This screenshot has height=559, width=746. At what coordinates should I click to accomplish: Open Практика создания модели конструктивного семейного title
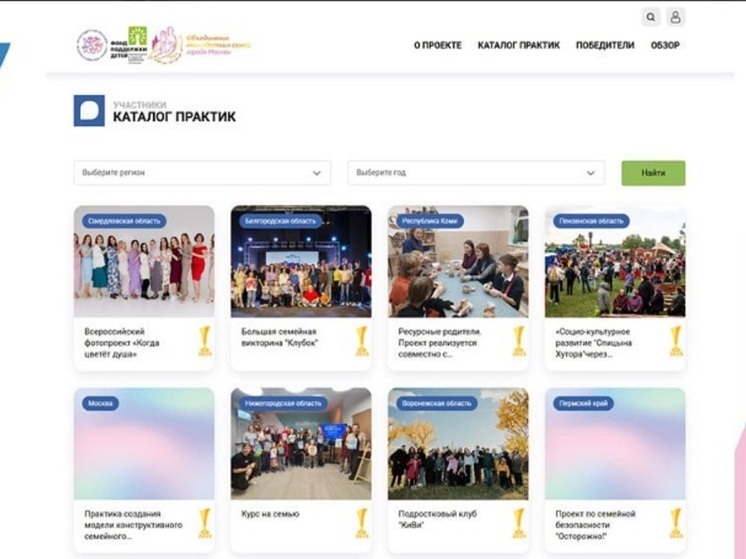click(x=133, y=525)
